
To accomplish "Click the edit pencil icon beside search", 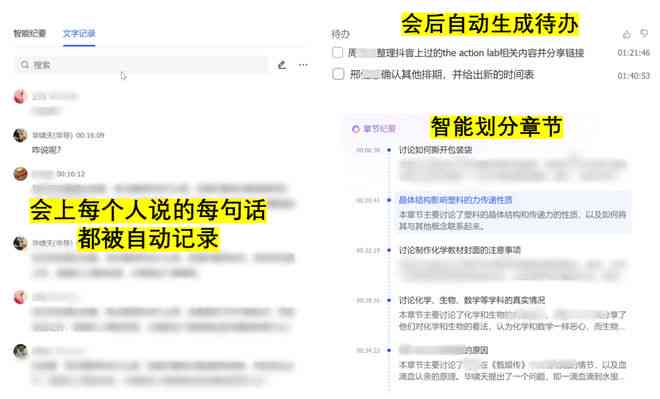I will point(282,65).
